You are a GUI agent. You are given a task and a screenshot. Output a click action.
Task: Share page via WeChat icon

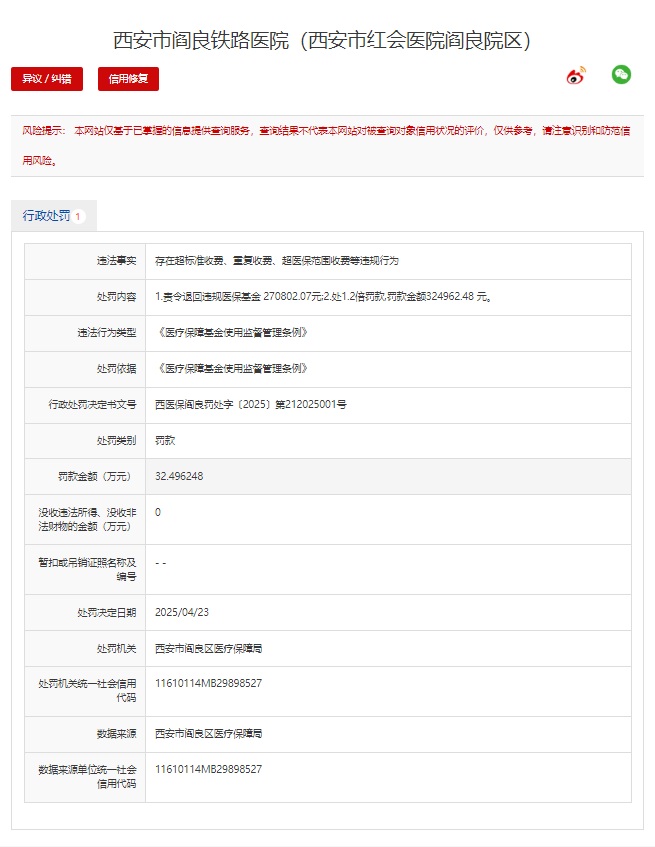(621, 75)
